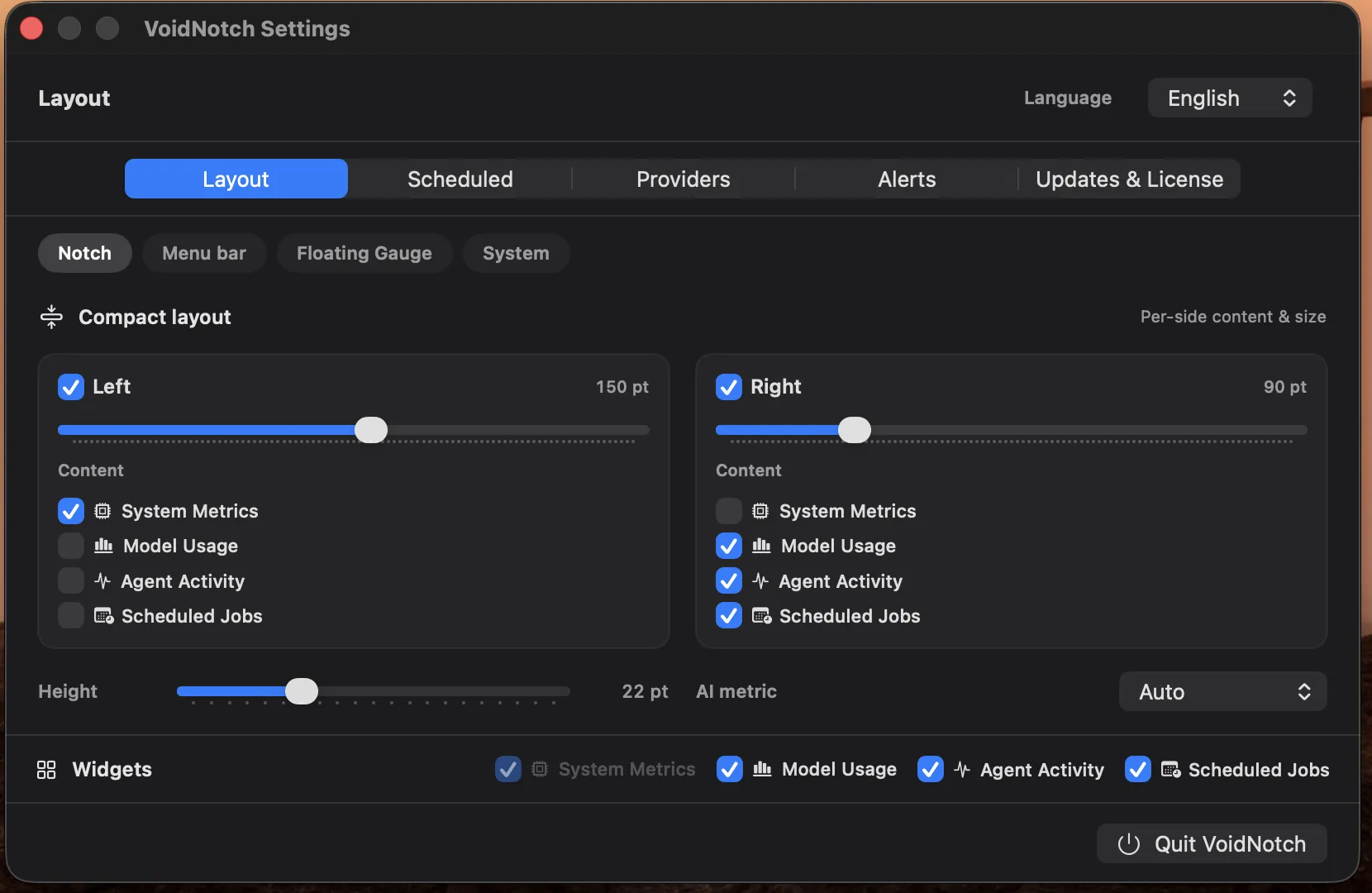
Task: Switch to the Scheduled tab
Action: tap(460, 179)
